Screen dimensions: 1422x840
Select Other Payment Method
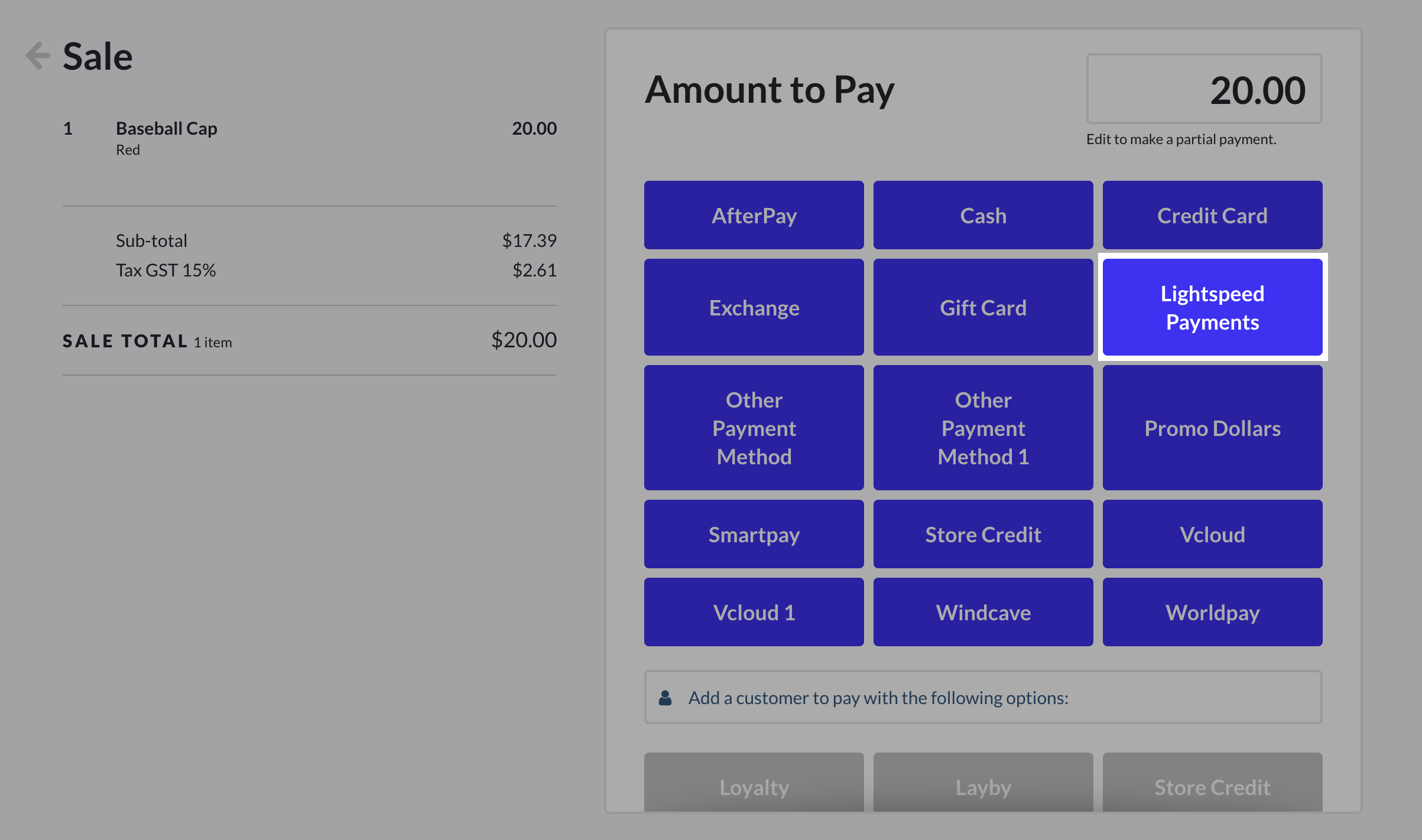754,428
